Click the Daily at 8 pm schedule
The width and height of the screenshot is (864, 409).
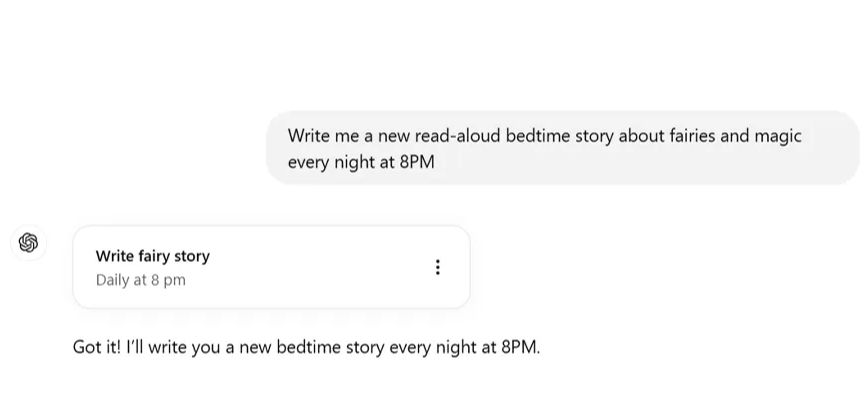click(141, 280)
